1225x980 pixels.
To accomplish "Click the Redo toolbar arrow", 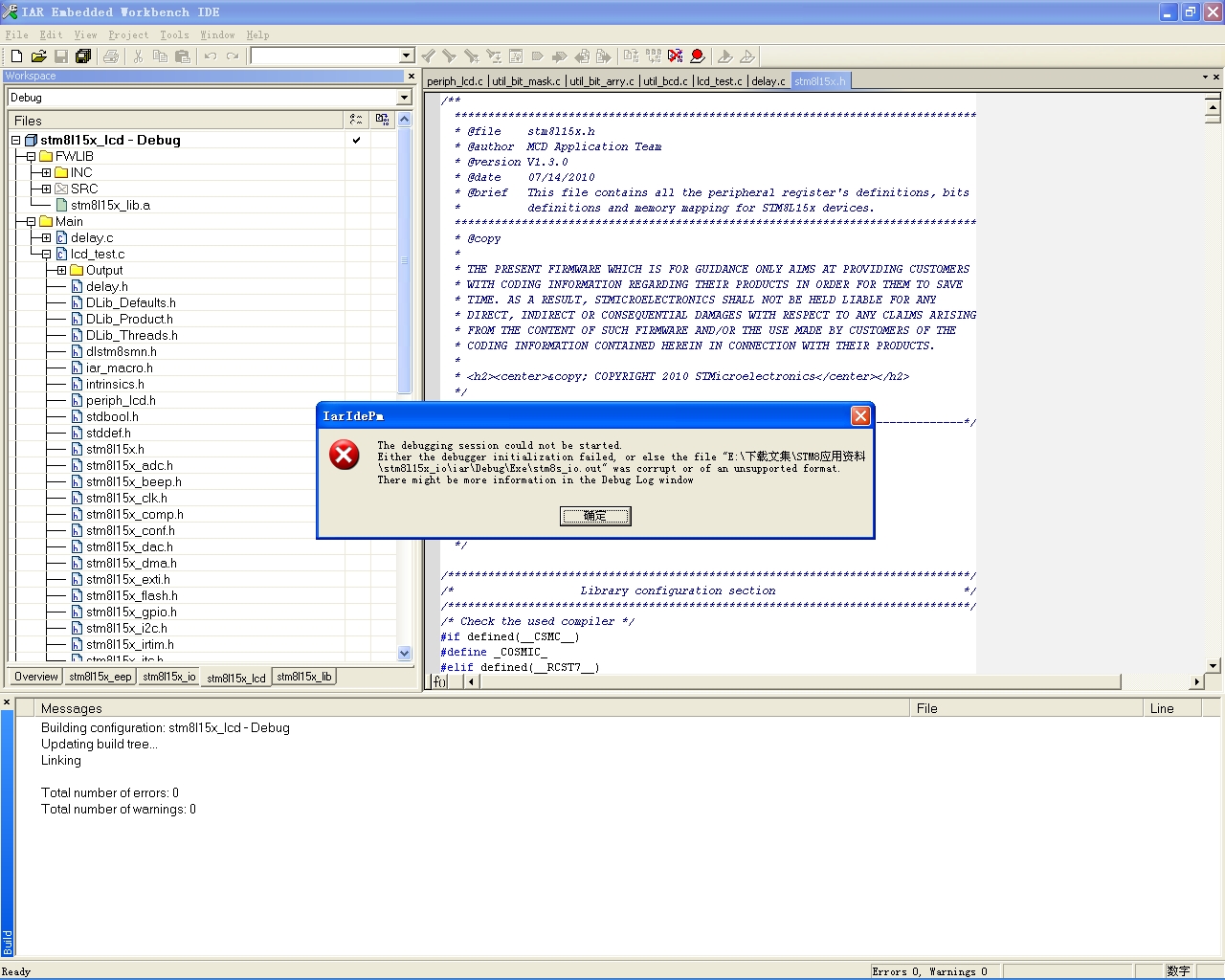I will click(233, 56).
